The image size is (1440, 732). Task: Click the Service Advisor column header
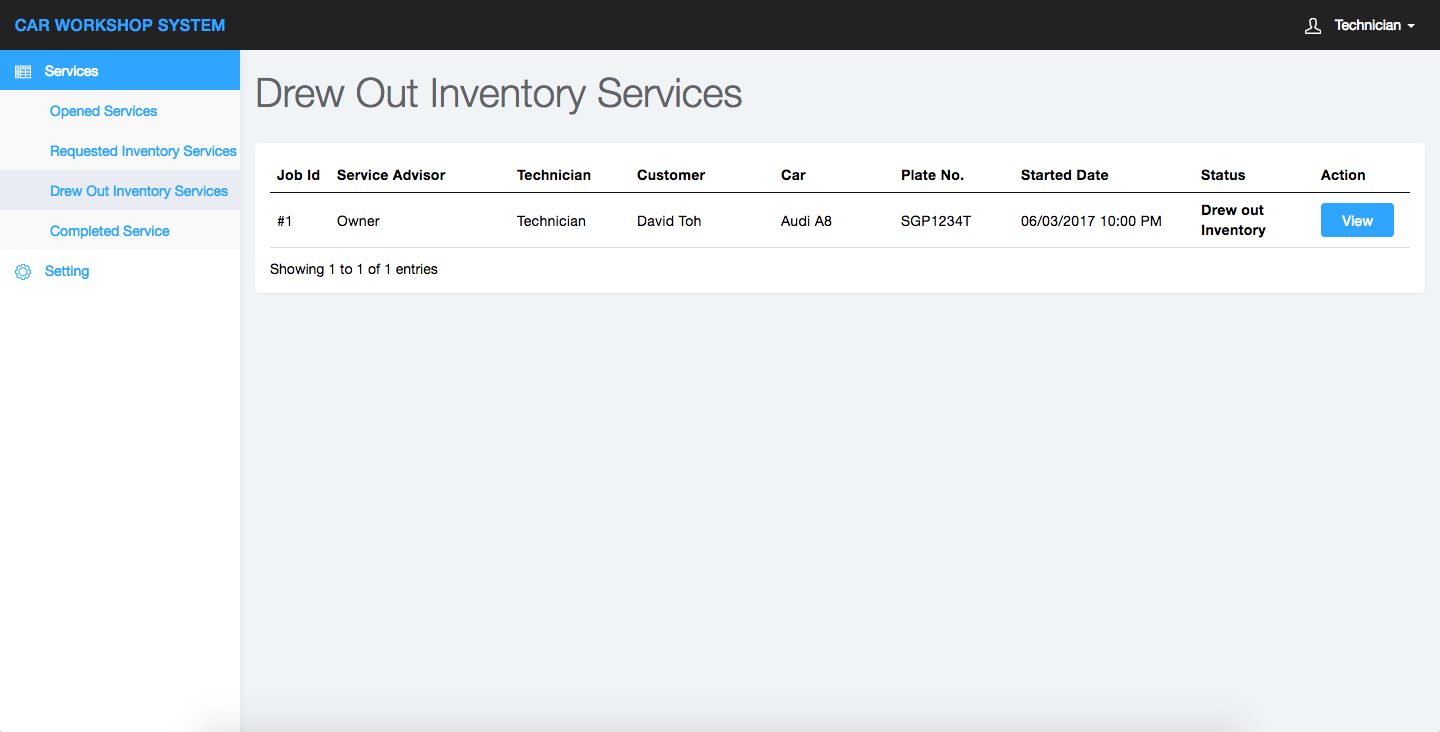tap(391, 175)
